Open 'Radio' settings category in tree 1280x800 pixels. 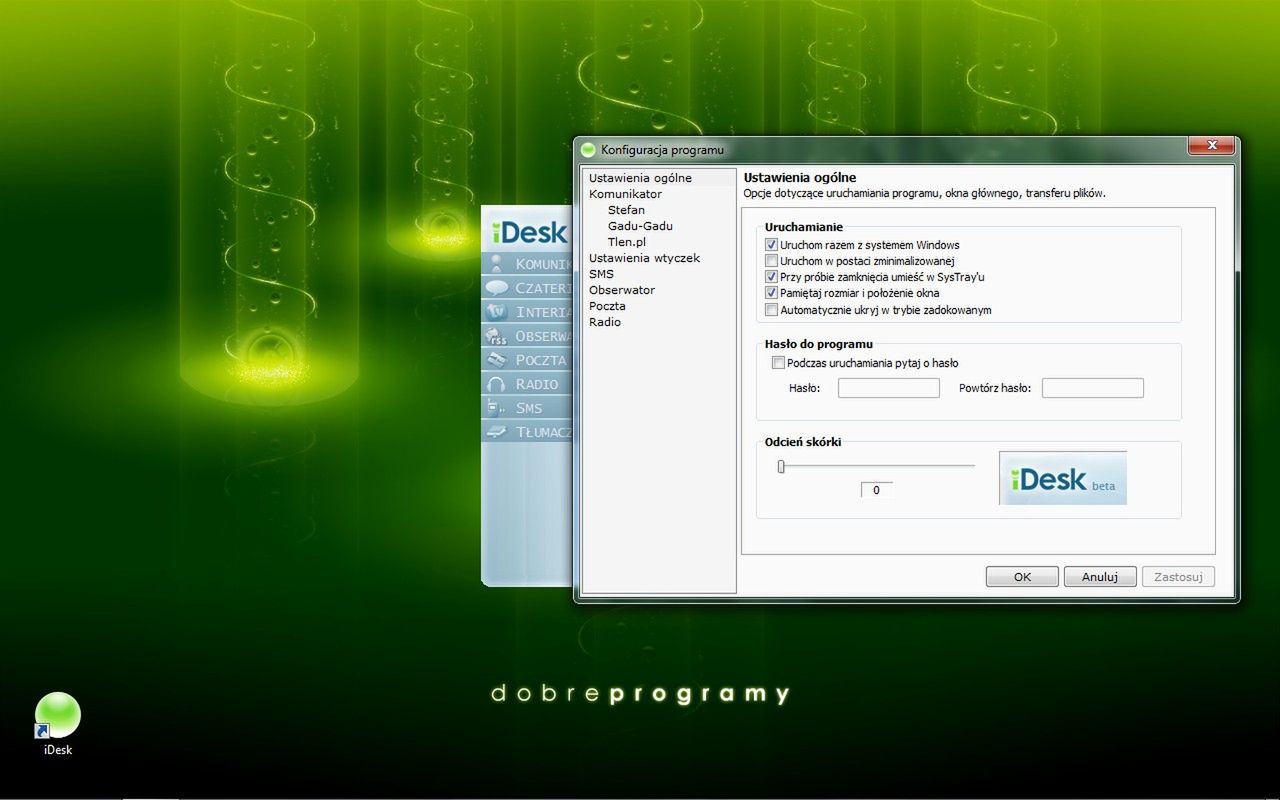(605, 322)
